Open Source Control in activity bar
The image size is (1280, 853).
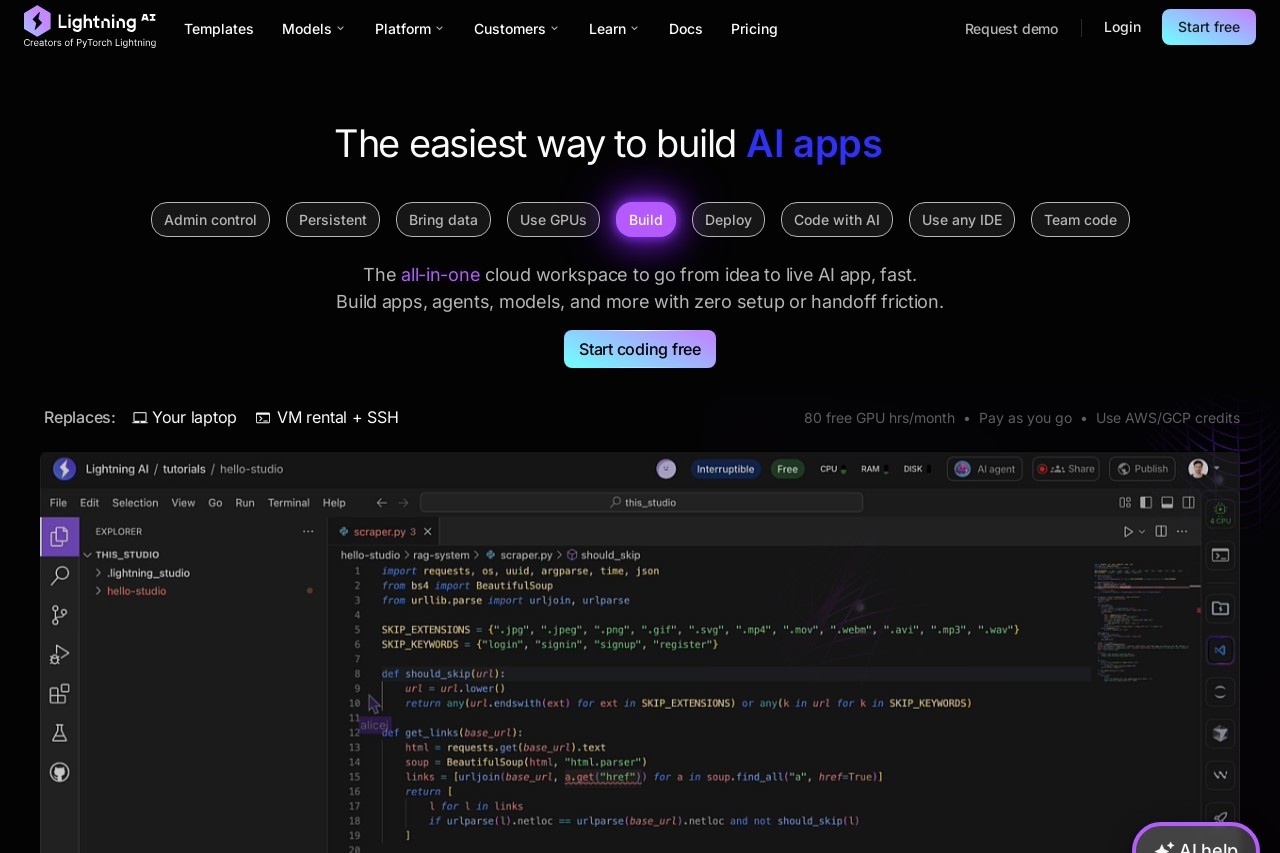point(60,615)
